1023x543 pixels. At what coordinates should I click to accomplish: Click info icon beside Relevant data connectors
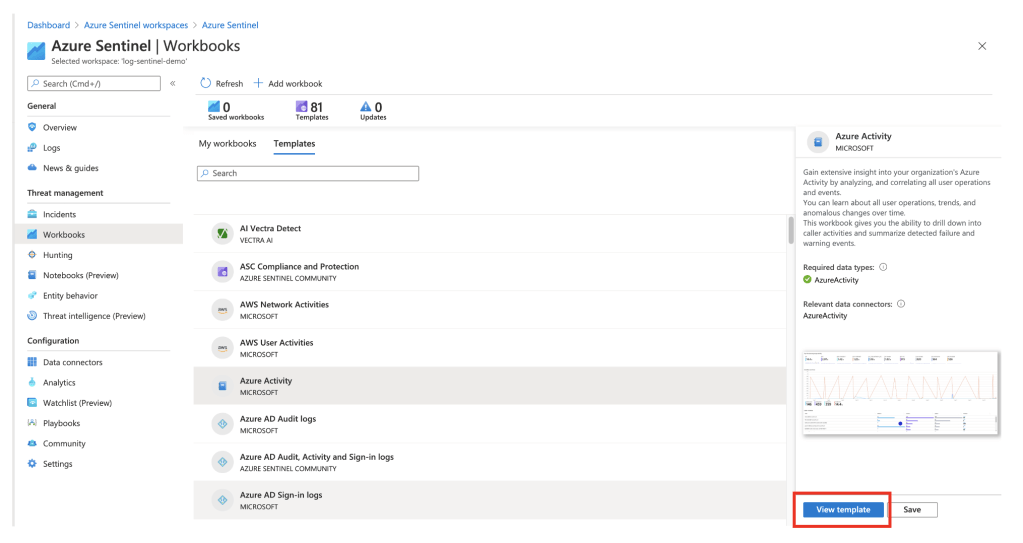pyautogui.click(x=901, y=303)
